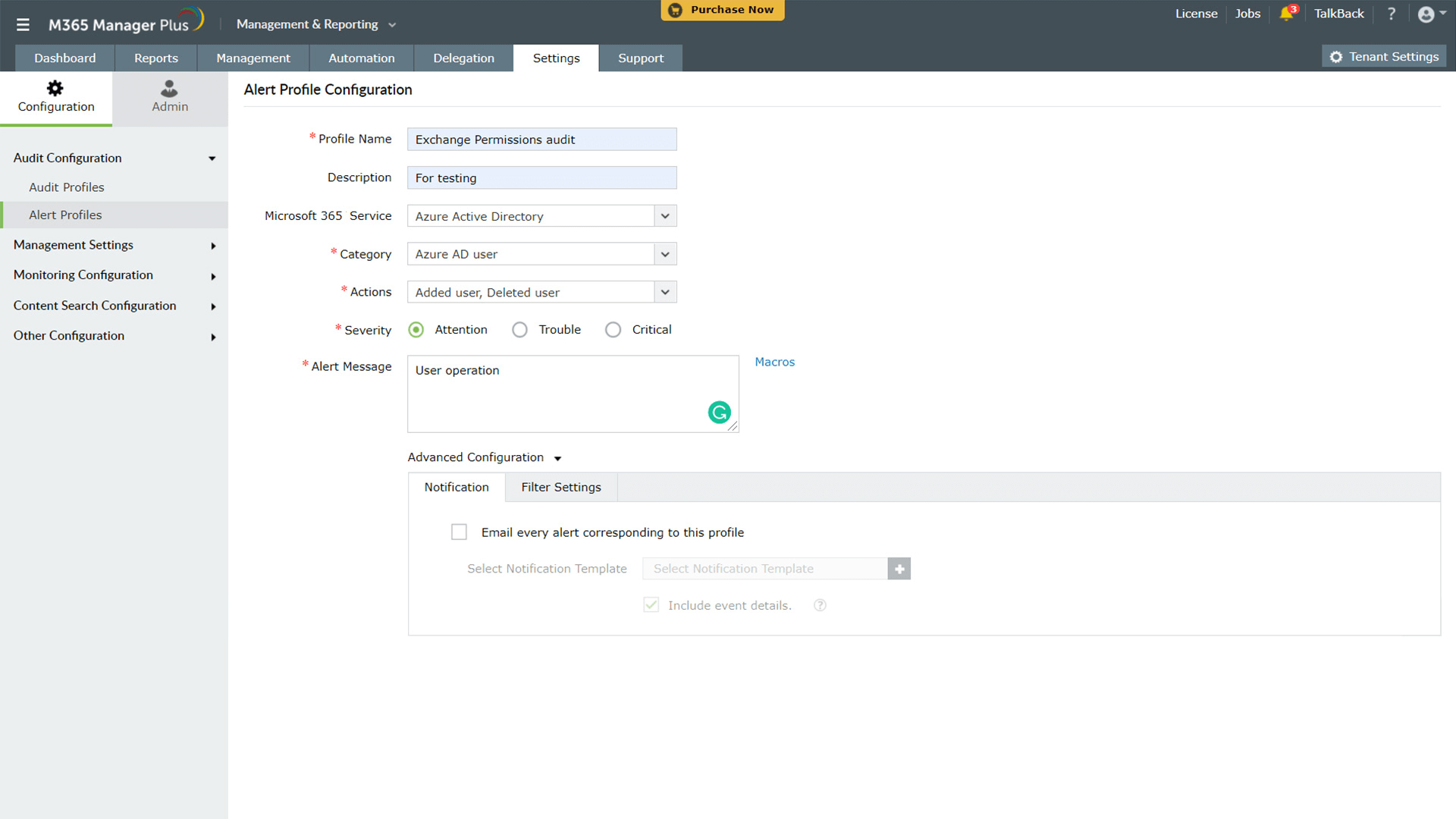This screenshot has width=1456, height=819.
Task: Open the notifications bell icon
Action: coord(1287,14)
